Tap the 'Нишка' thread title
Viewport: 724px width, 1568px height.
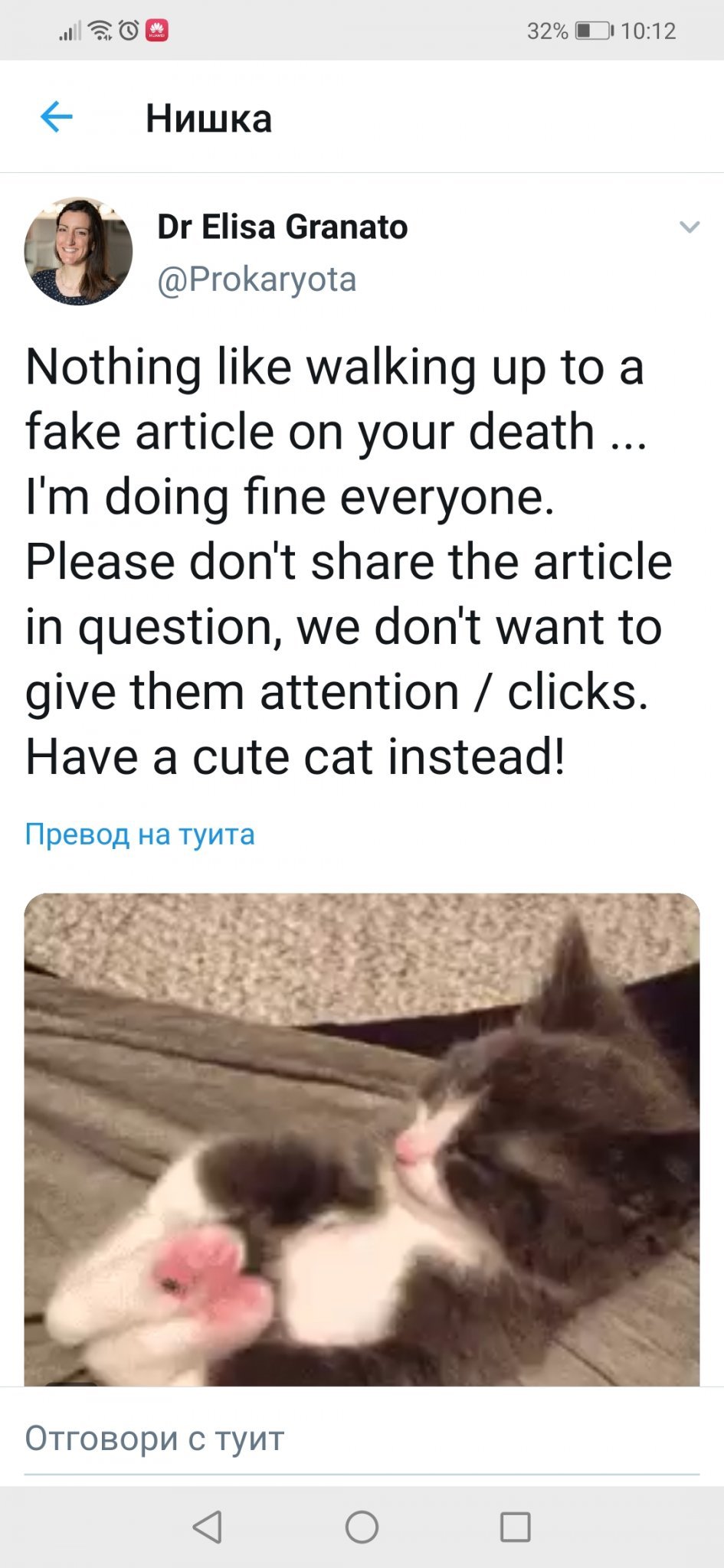208,119
